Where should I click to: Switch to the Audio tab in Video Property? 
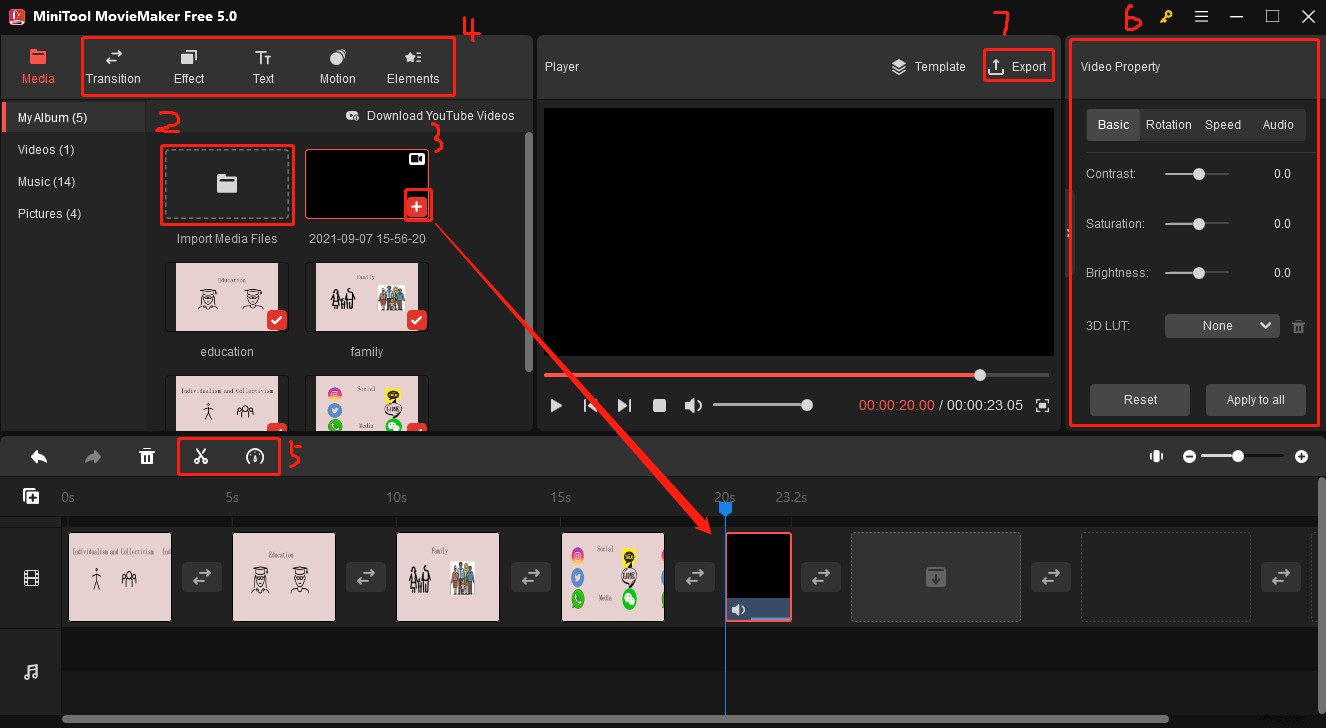coord(1277,124)
